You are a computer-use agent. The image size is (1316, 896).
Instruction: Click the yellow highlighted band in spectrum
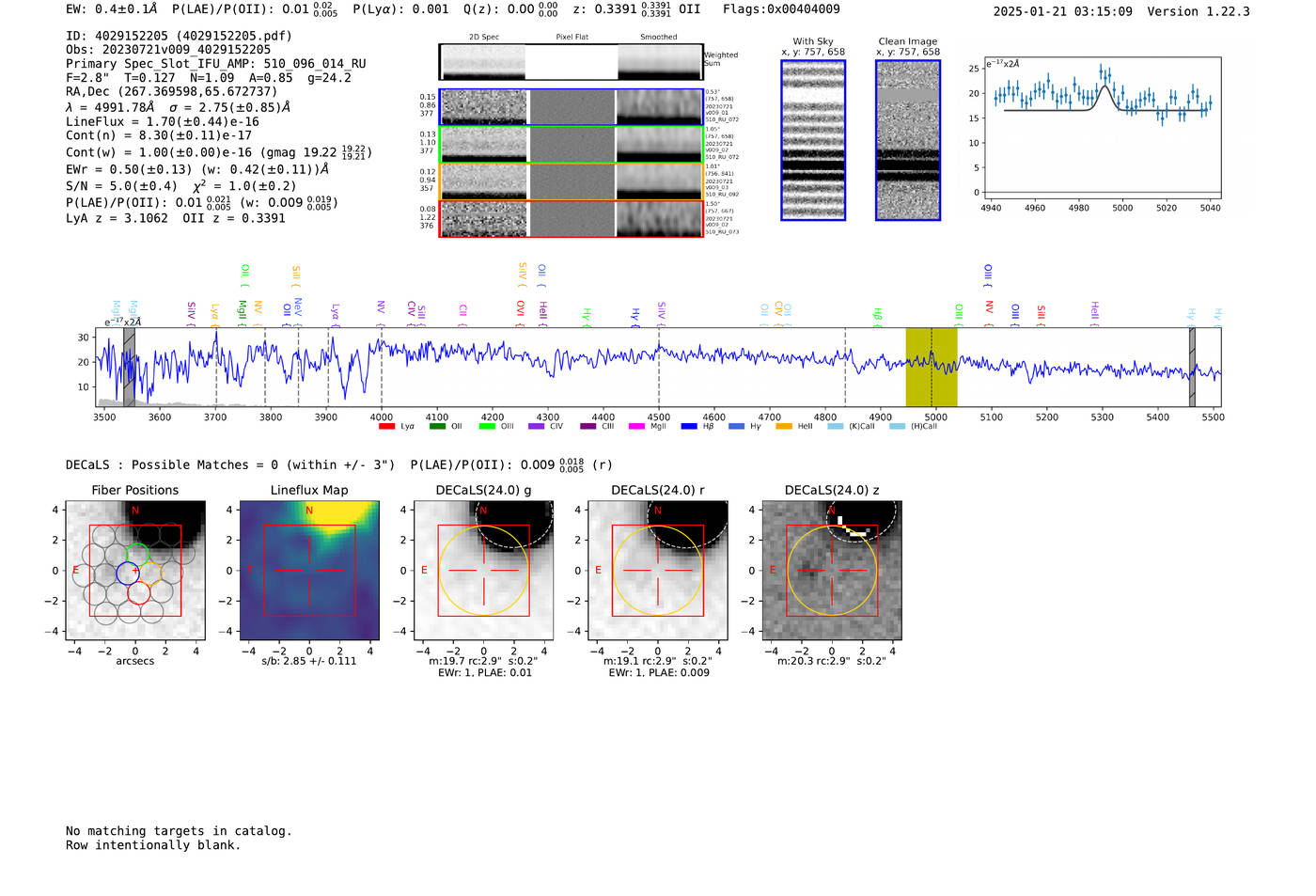coord(932,367)
